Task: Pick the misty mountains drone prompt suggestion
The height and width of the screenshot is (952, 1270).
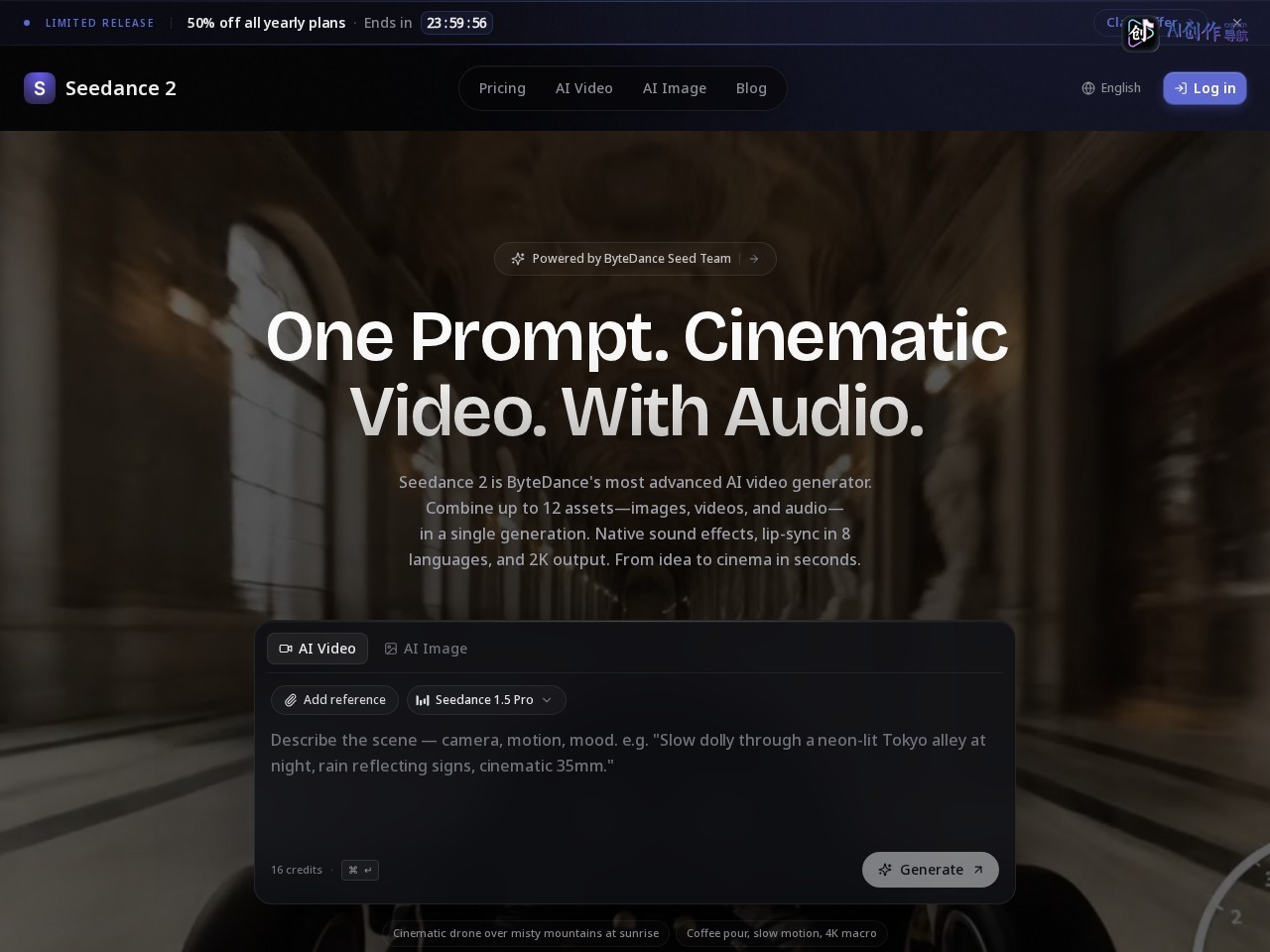Action: click(526, 933)
